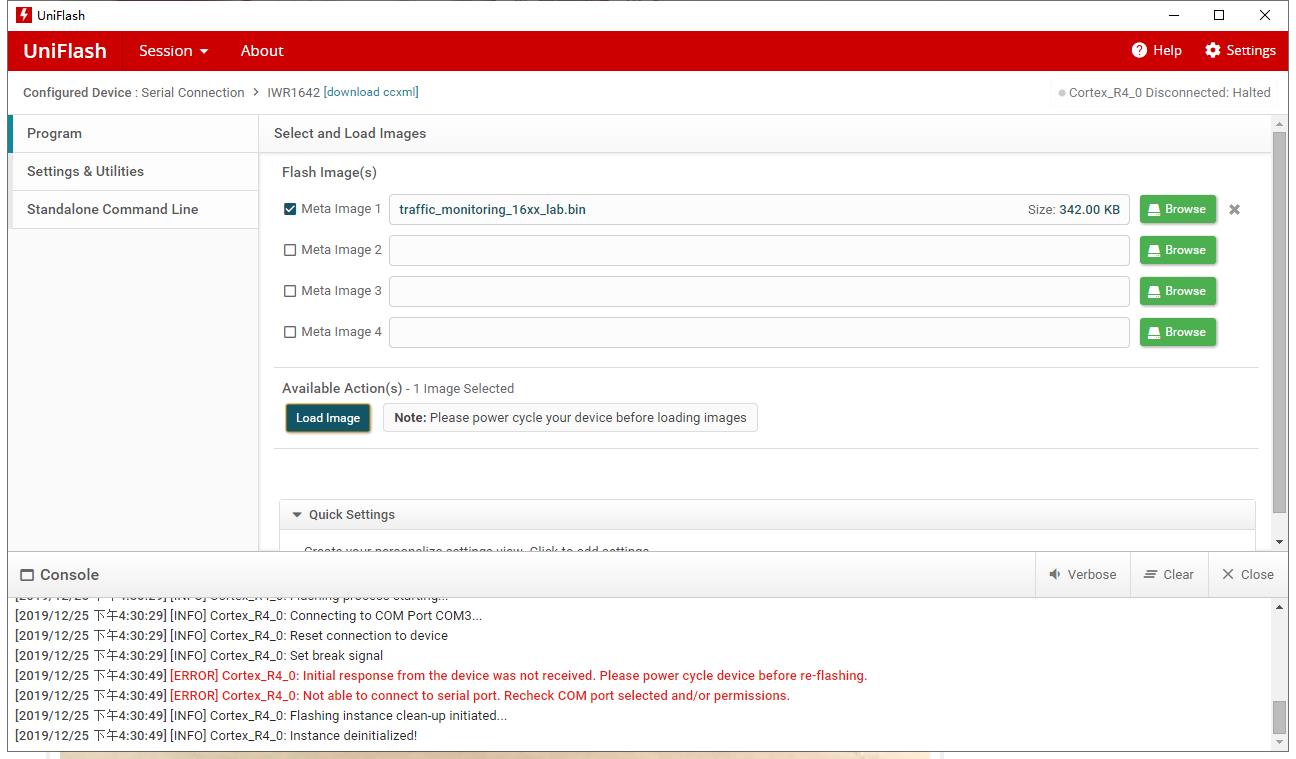Click the Serial Connection breadcrumb text

point(193,93)
